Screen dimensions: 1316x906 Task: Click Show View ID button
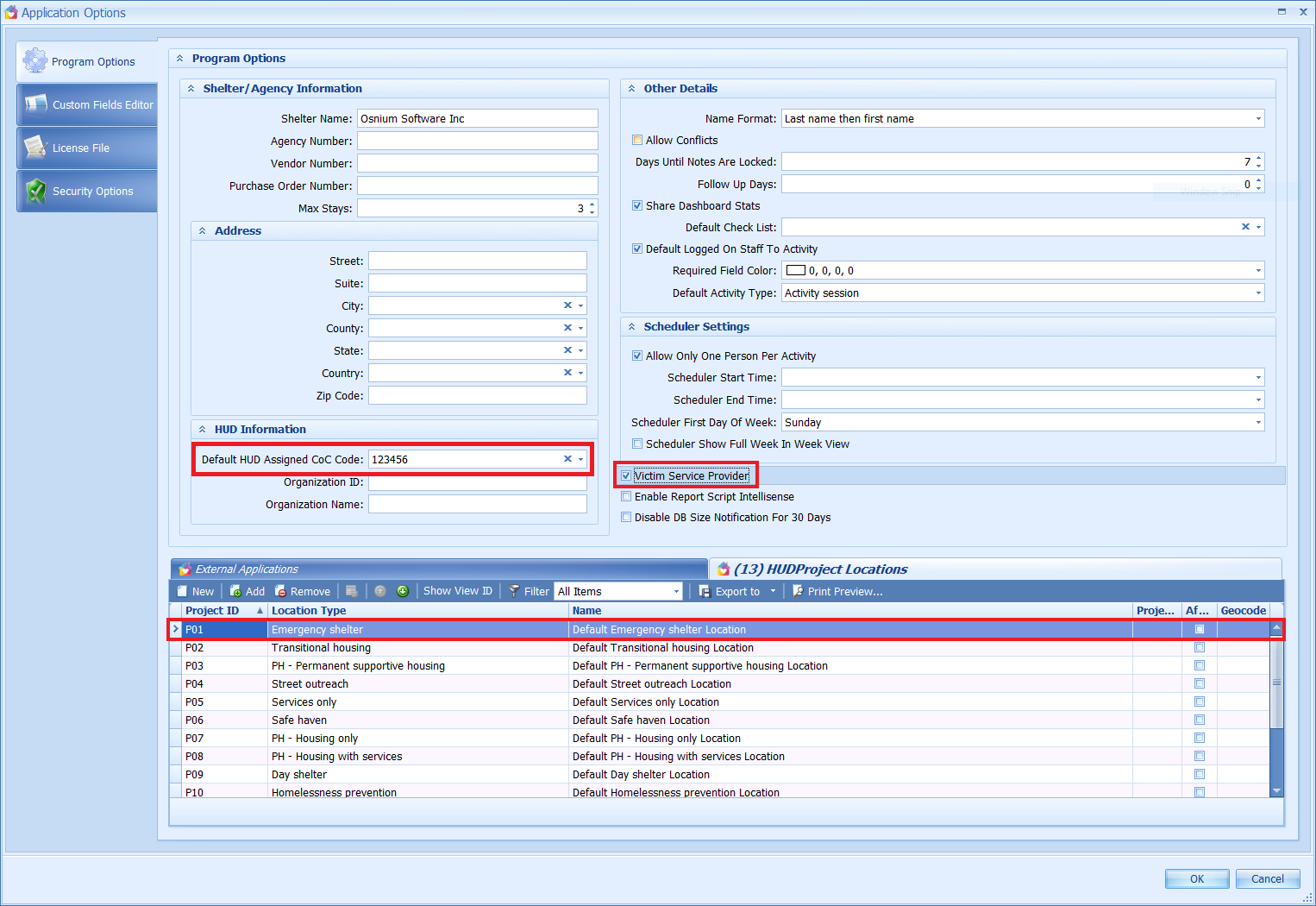[458, 591]
